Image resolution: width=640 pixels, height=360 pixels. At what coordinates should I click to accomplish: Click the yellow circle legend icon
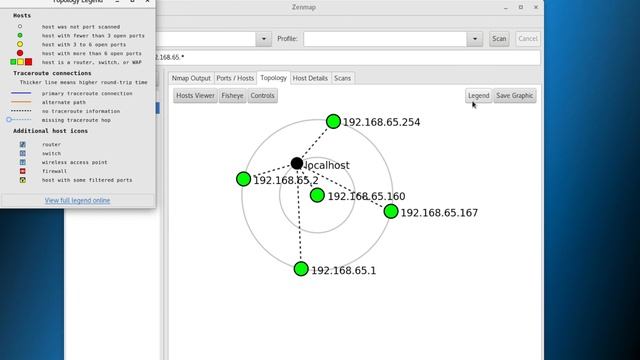pos(20,44)
